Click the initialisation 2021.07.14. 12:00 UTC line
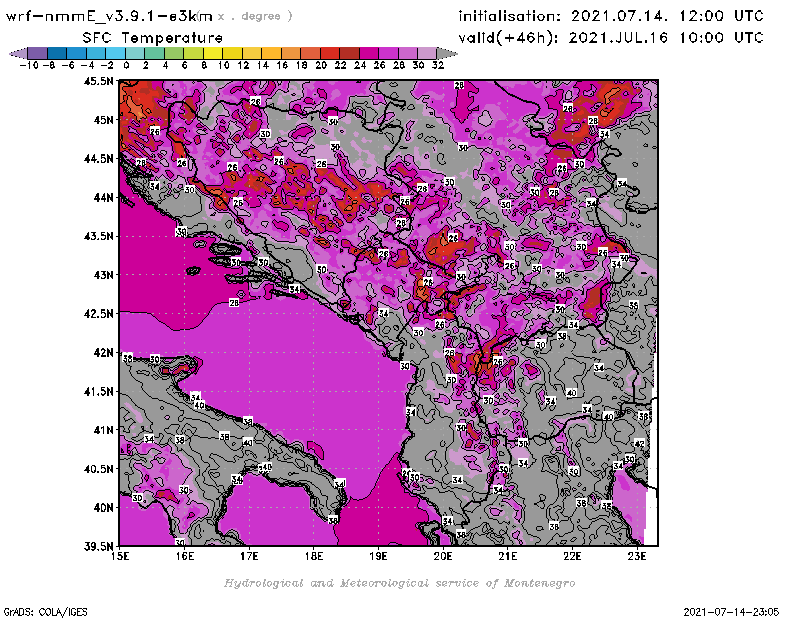 click(x=611, y=16)
